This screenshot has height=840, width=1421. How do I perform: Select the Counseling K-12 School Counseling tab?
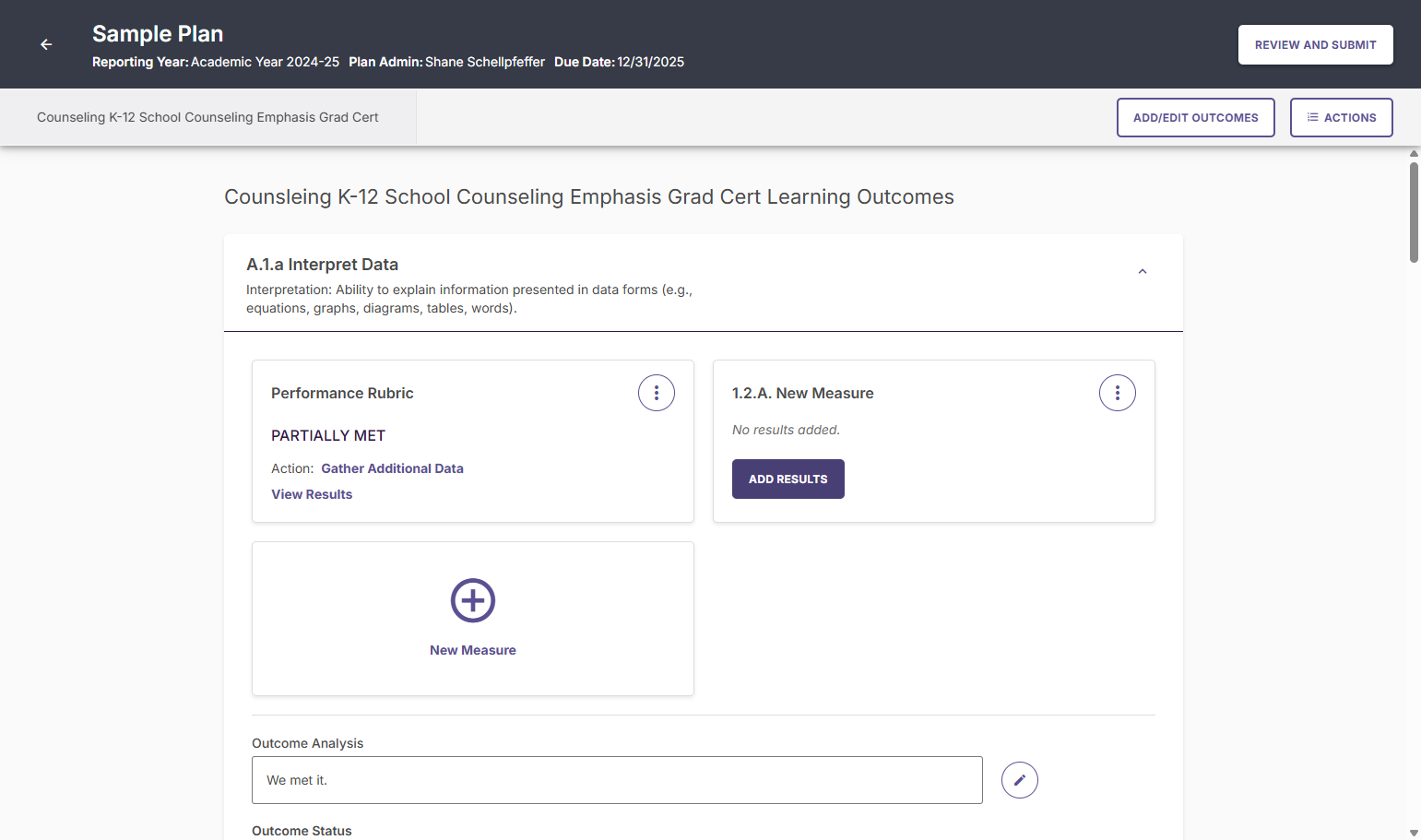[207, 117]
